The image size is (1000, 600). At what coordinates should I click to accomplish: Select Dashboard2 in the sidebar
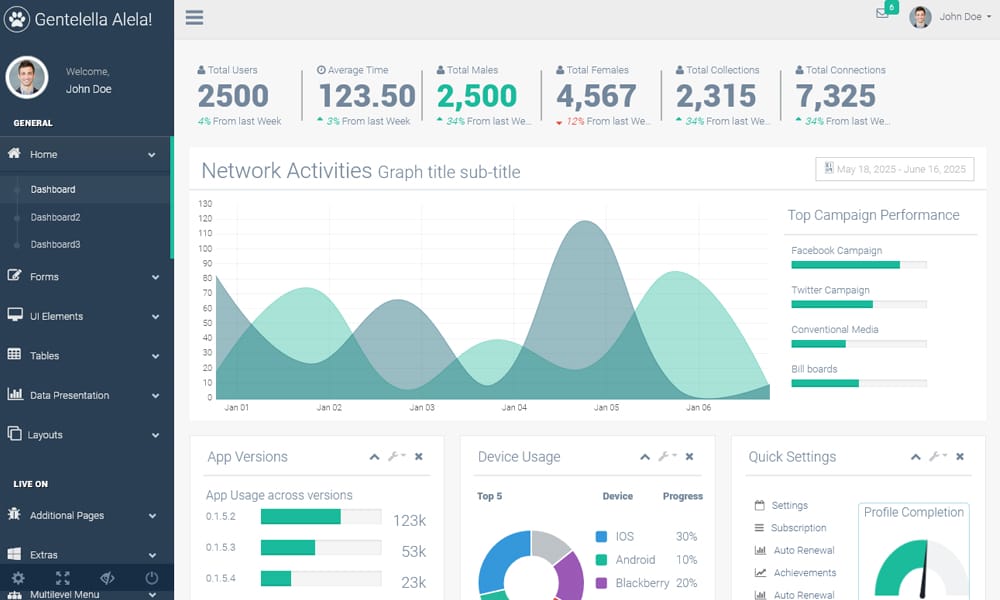tap(55, 217)
